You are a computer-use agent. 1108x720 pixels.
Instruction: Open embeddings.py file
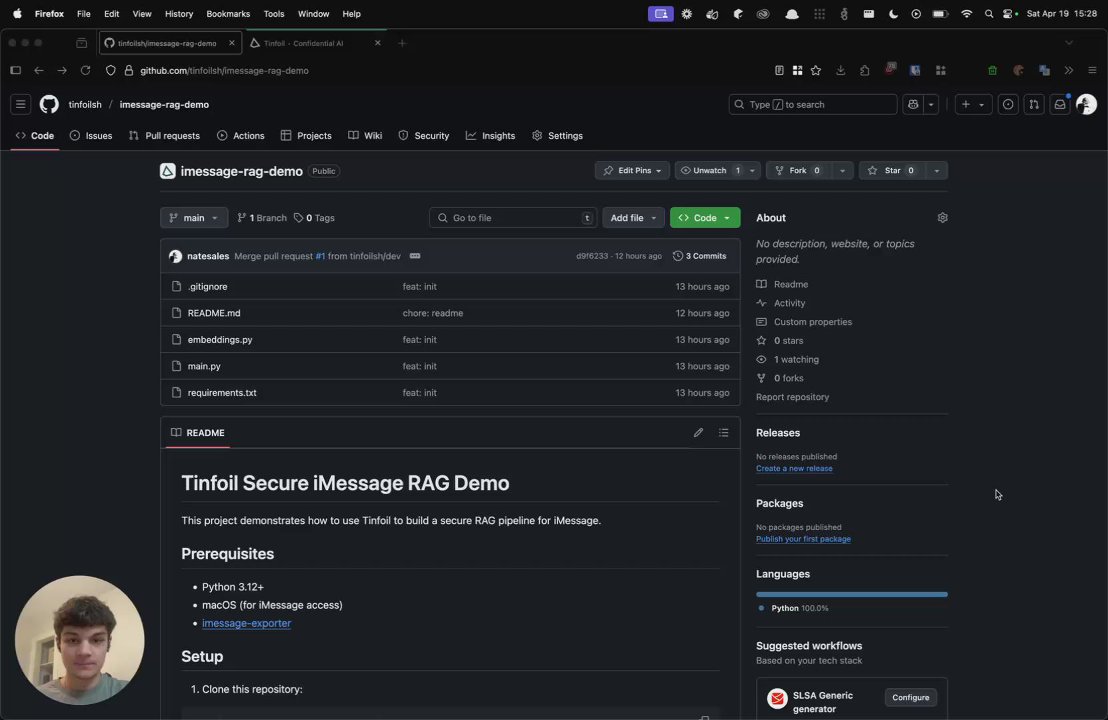pos(220,340)
